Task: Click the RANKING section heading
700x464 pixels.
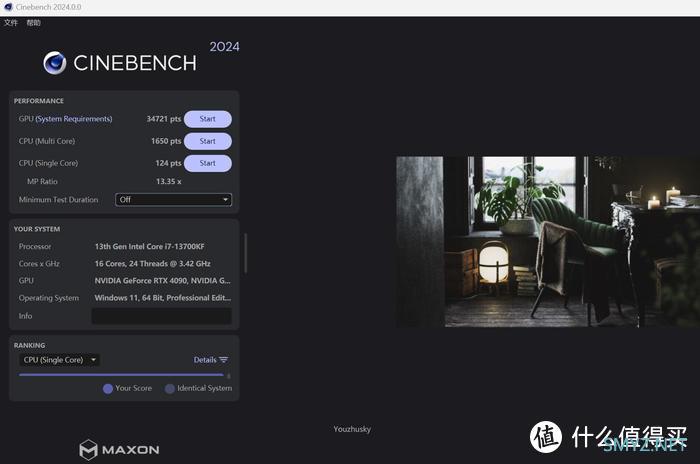Action: click(x=29, y=345)
